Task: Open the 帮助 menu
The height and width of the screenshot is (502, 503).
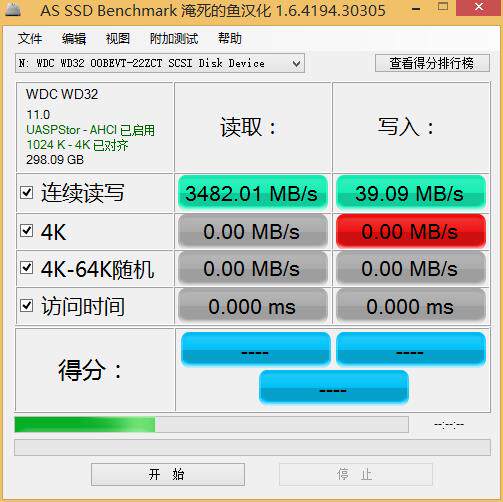Action: tap(230, 39)
